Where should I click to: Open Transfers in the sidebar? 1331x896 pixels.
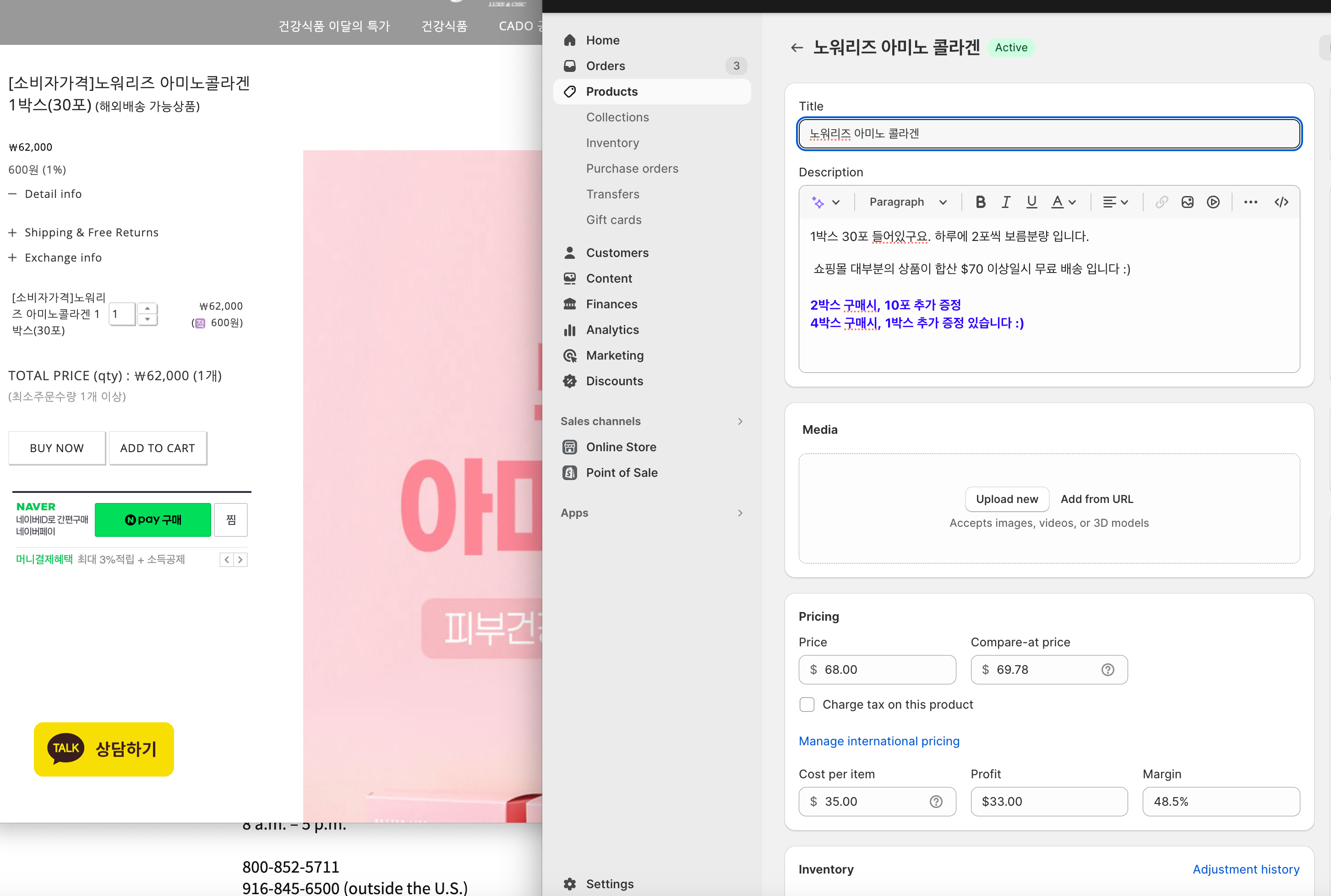[x=612, y=194]
